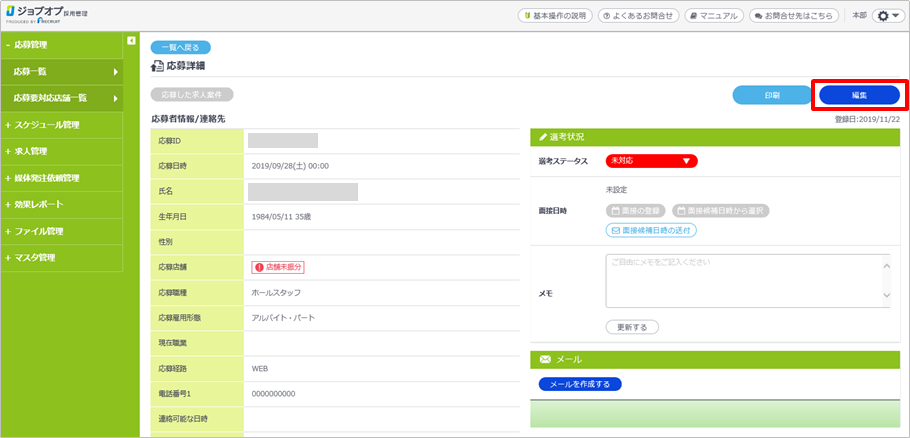Screen dimensions: 910x438
Task: Collapse the 応募管理 sidebar section
Action: pos(60,45)
